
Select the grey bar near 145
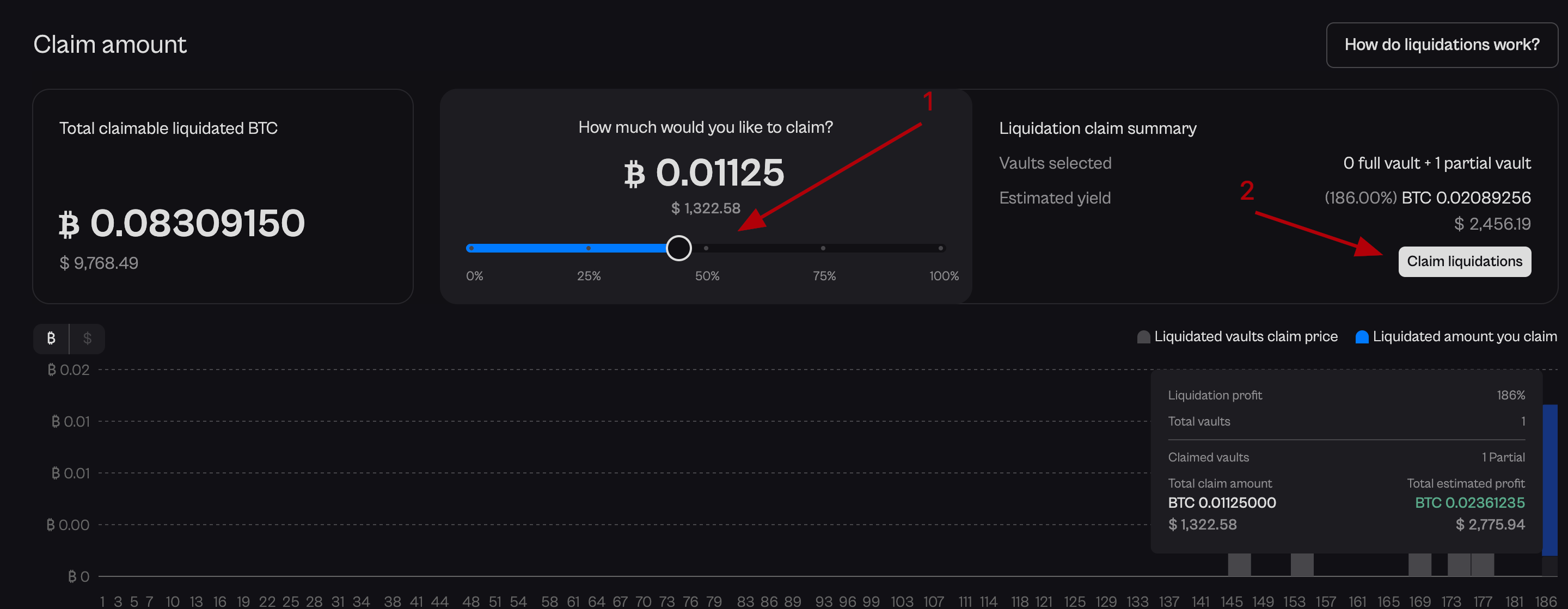pyautogui.click(x=1239, y=564)
